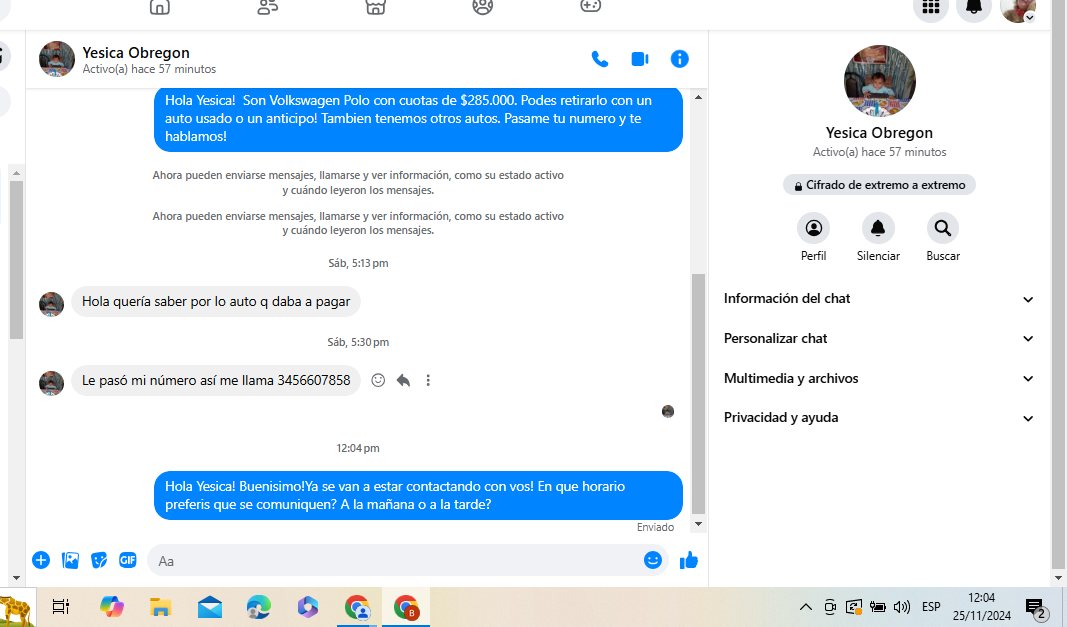Screen dimensions: 1067x627
Task: Send a thumbs up like
Action: [689, 560]
